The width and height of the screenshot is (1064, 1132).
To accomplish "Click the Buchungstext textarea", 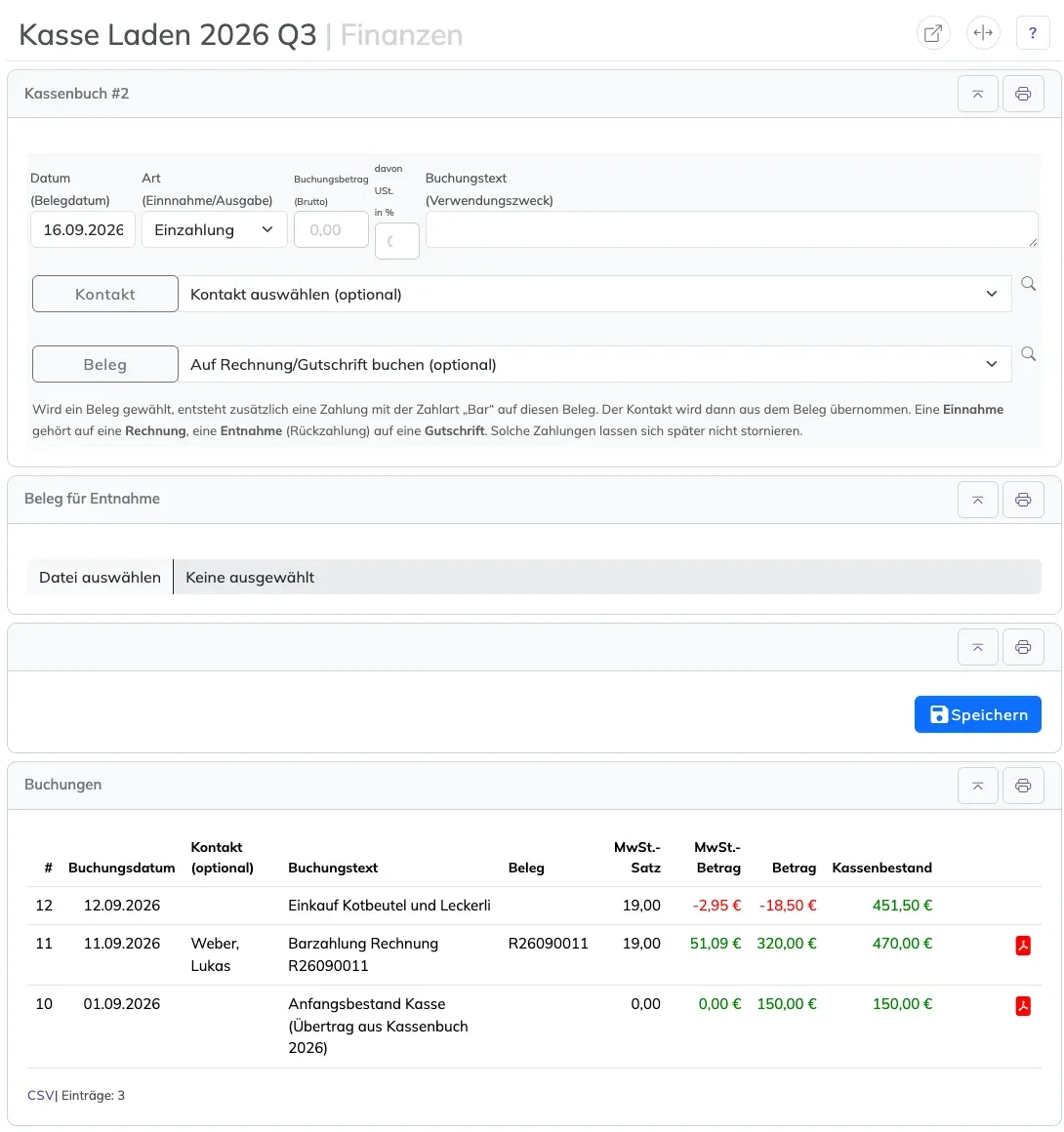I will tap(732, 229).
